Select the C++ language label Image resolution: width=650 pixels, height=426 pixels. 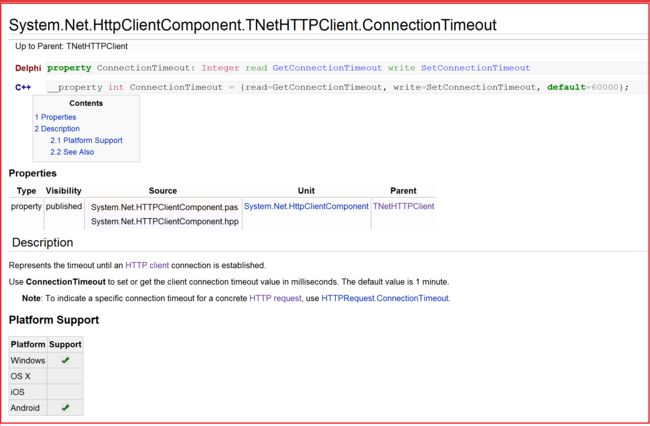[23, 87]
